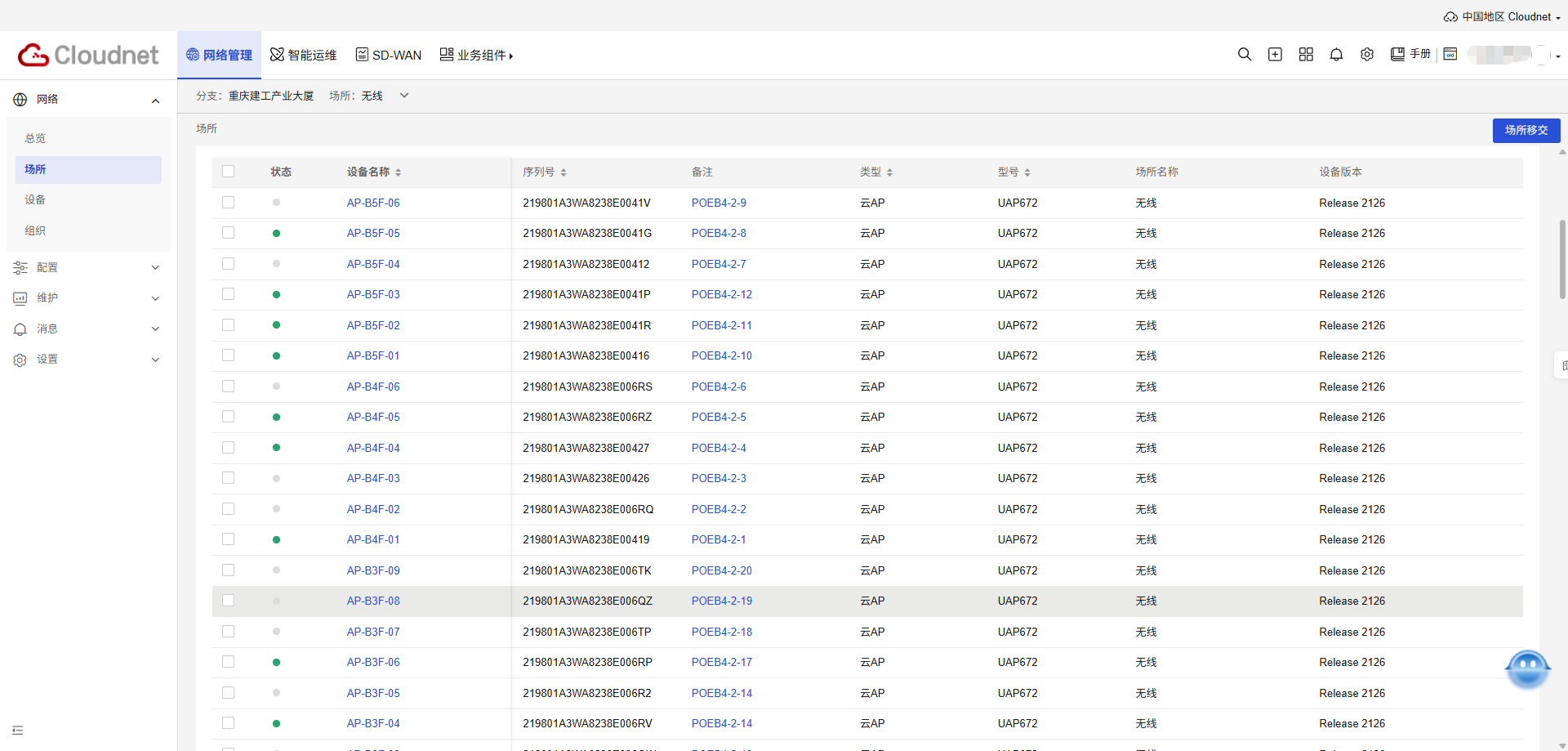Screen dimensions: 1568x751
Task: Open the user account dropdown arrow
Action: [x=1558, y=56]
